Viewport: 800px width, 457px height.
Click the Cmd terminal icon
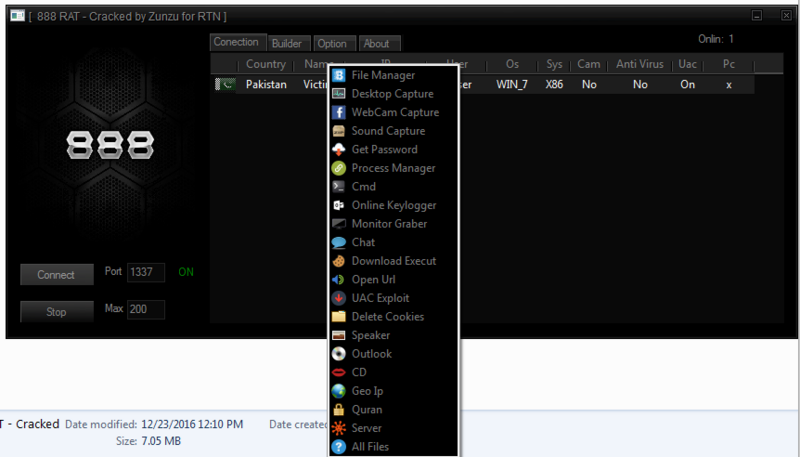tap(339, 187)
